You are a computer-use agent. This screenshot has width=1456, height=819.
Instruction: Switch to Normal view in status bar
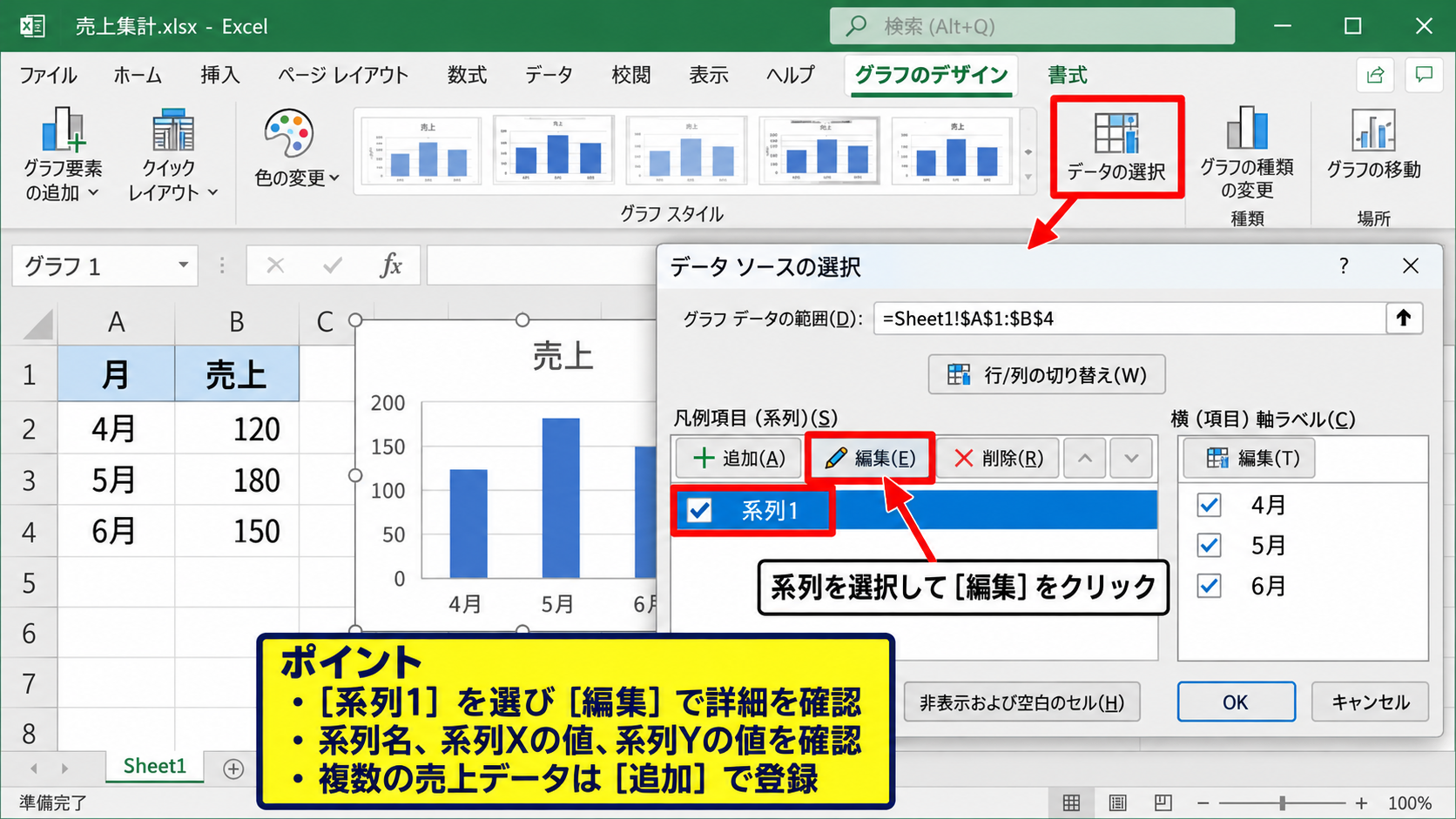point(1072,802)
